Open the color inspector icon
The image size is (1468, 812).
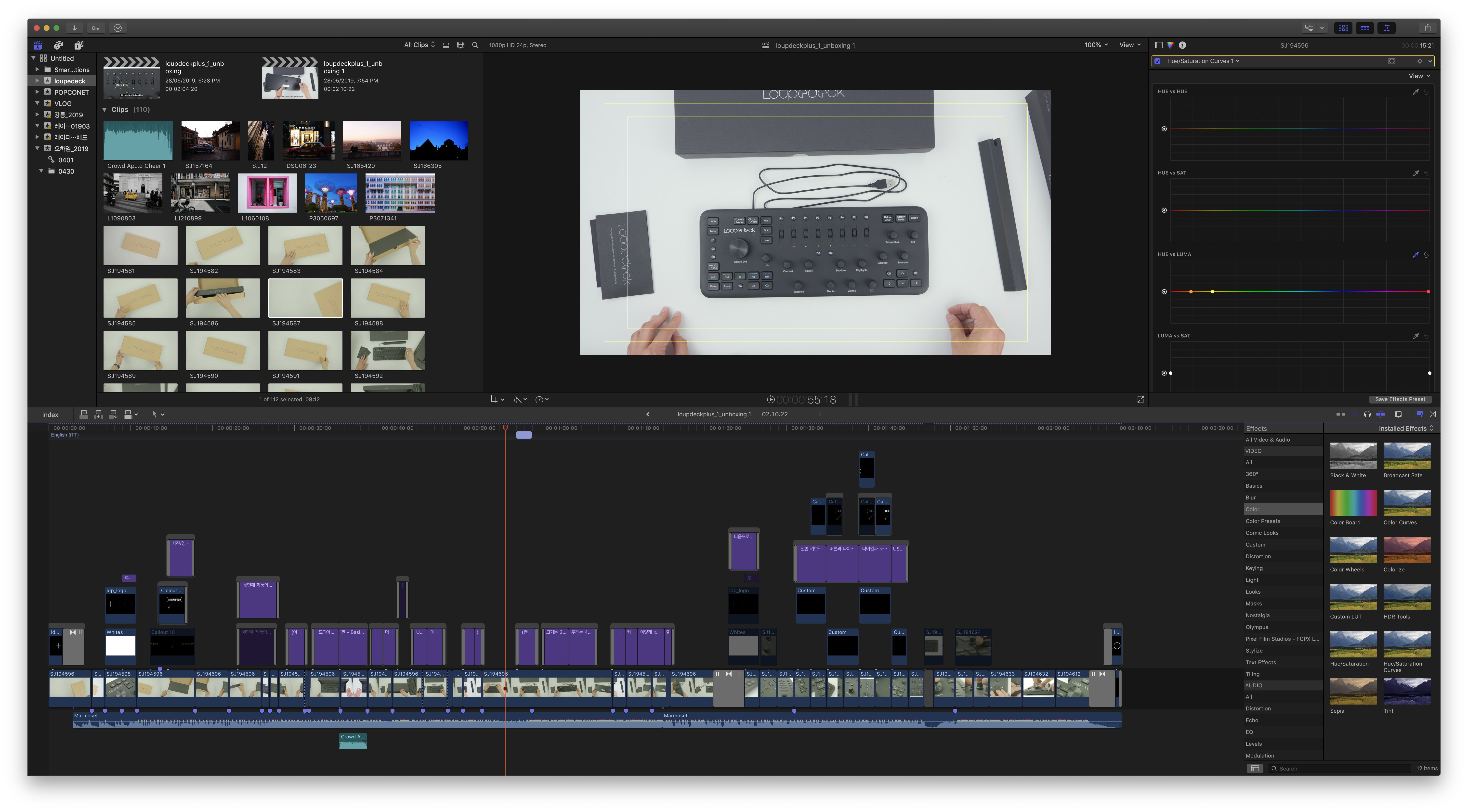coord(1170,45)
